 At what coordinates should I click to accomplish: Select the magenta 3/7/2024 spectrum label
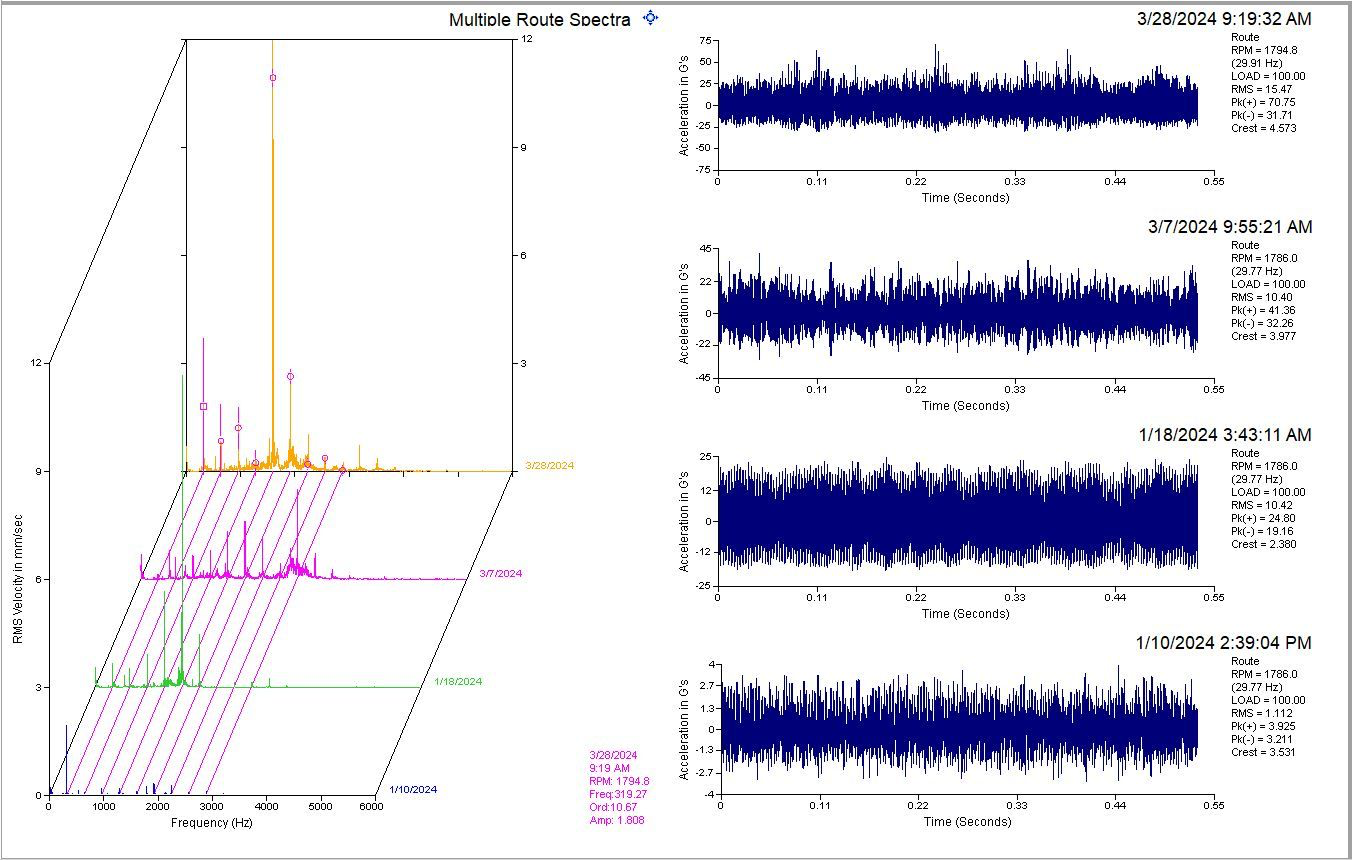501,573
